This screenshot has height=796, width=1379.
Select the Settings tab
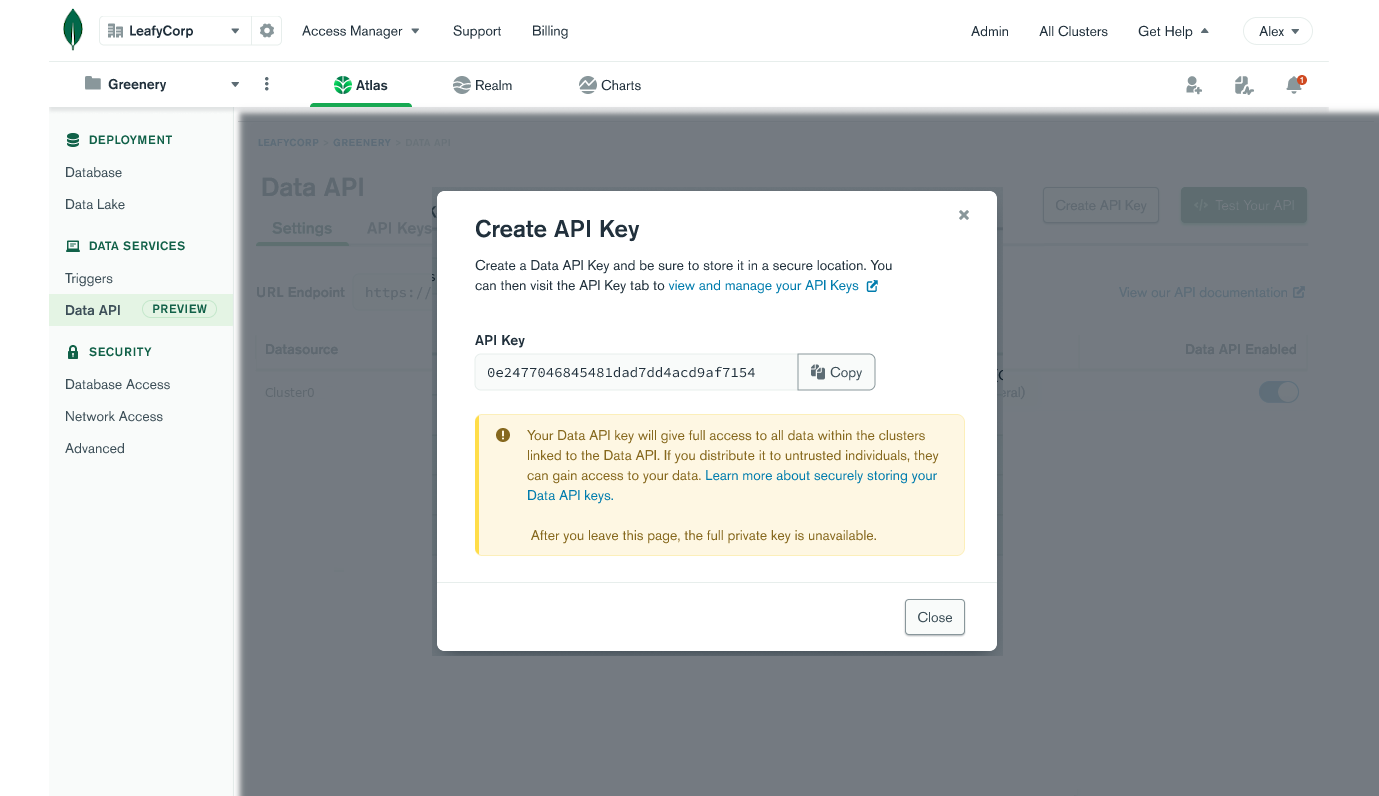tap(302, 228)
